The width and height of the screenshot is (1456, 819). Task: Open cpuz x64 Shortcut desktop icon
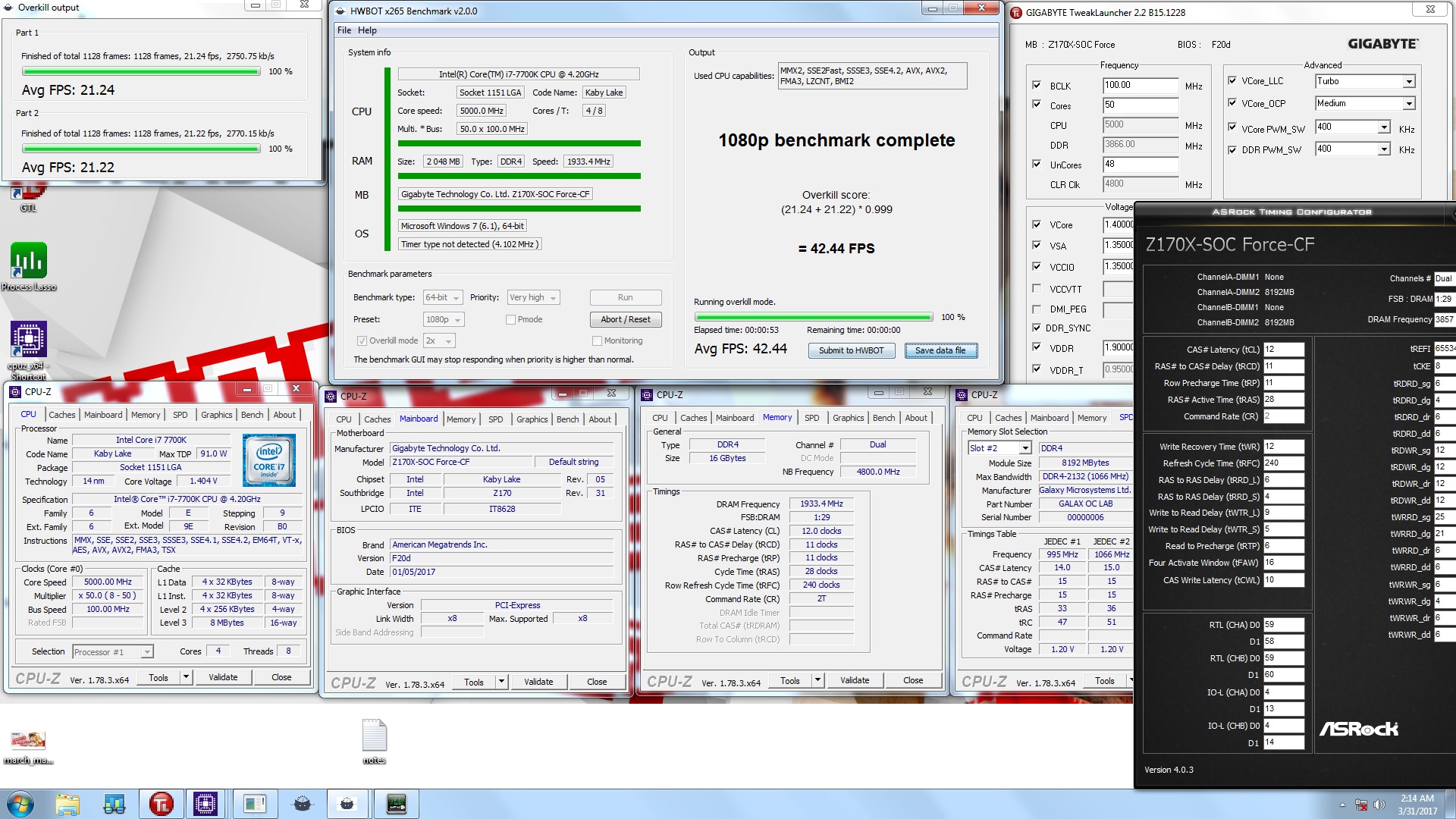pos(29,350)
